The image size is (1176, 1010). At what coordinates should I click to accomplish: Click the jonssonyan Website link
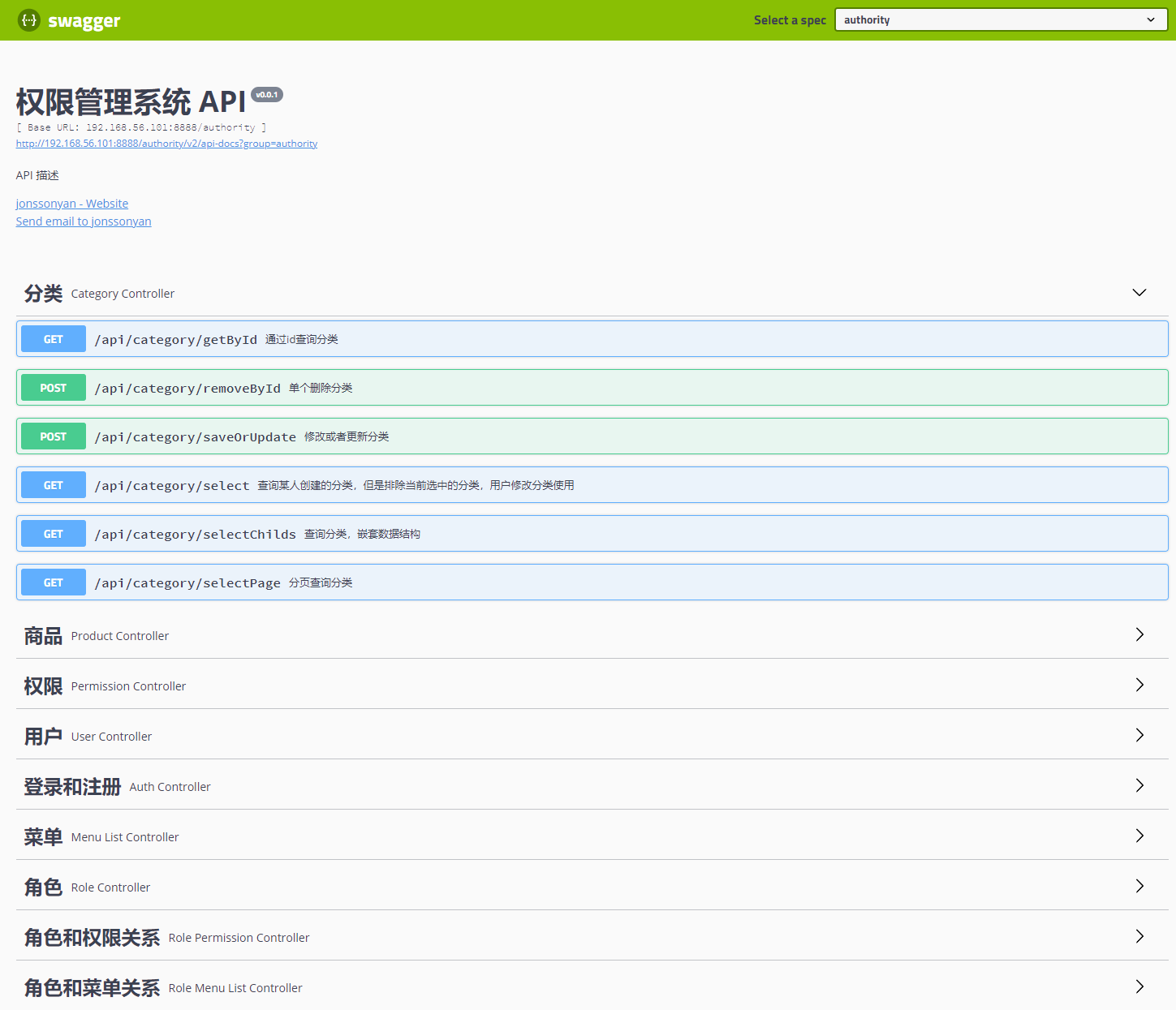71,203
